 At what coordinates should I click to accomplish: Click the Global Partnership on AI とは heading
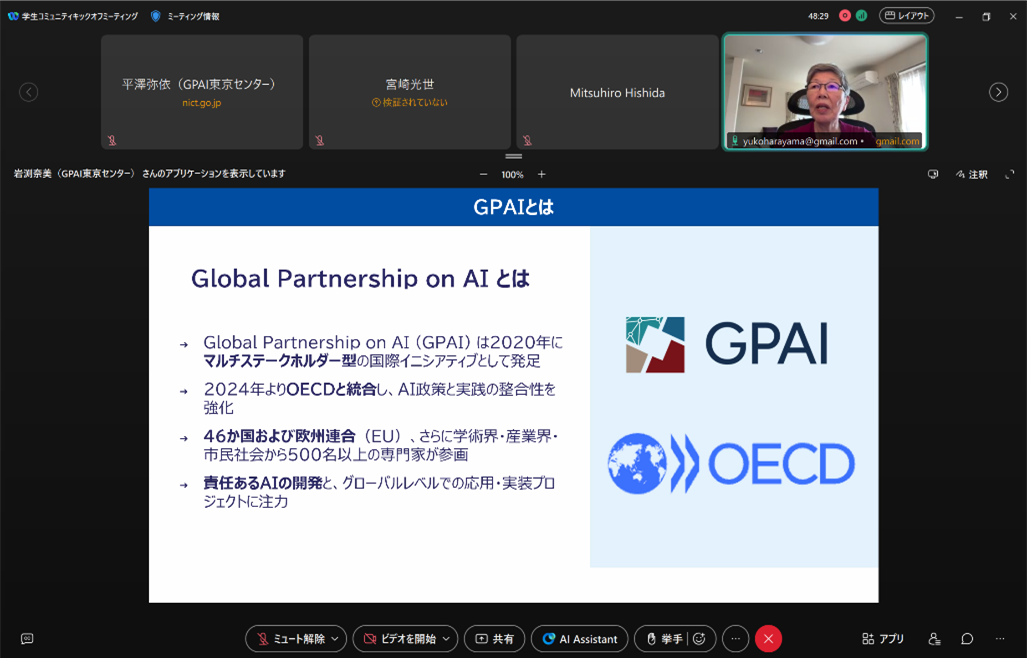360,279
